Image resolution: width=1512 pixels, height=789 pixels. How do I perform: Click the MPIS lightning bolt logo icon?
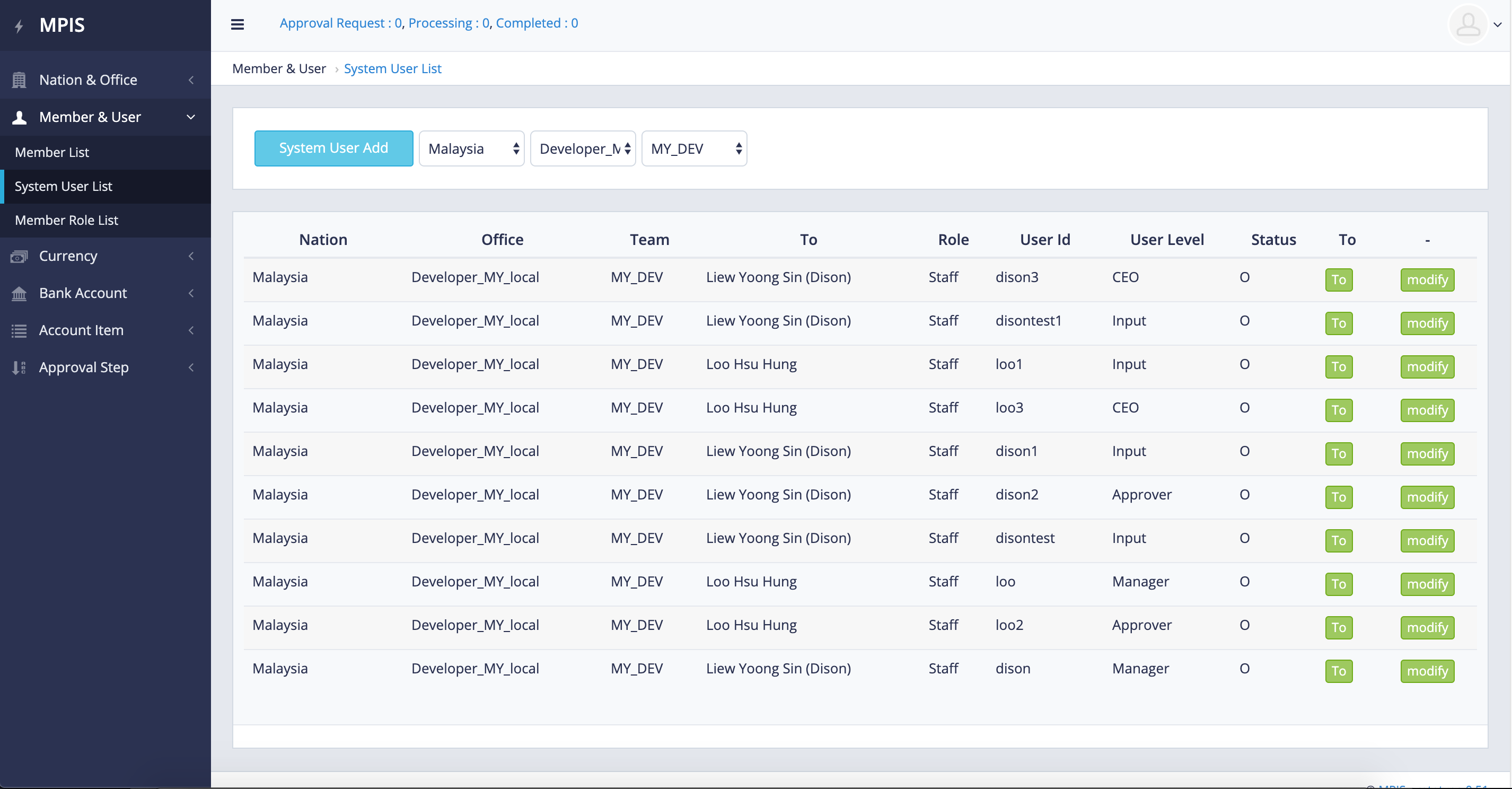[x=20, y=24]
